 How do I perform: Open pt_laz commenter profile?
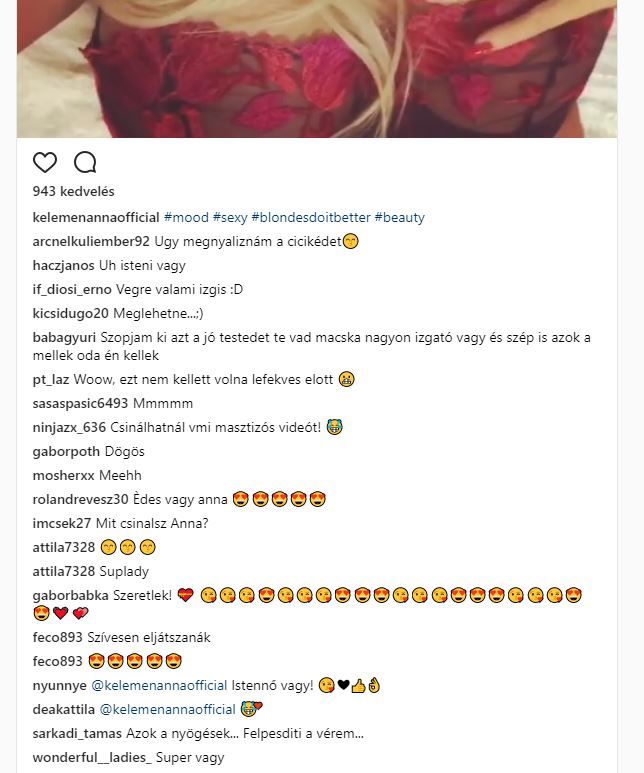coord(51,380)
